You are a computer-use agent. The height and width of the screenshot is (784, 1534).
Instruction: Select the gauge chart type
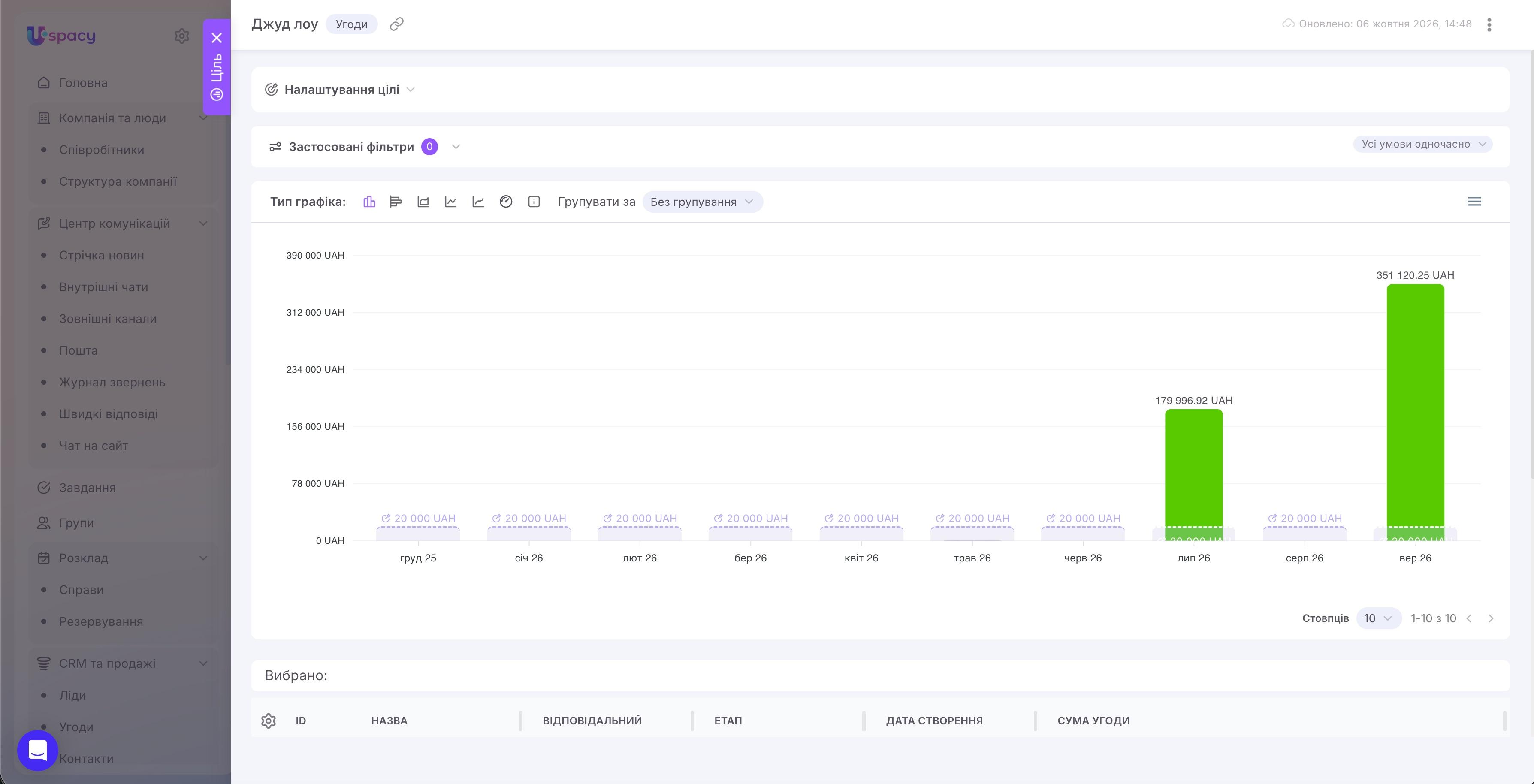click(x=506, y=202)
